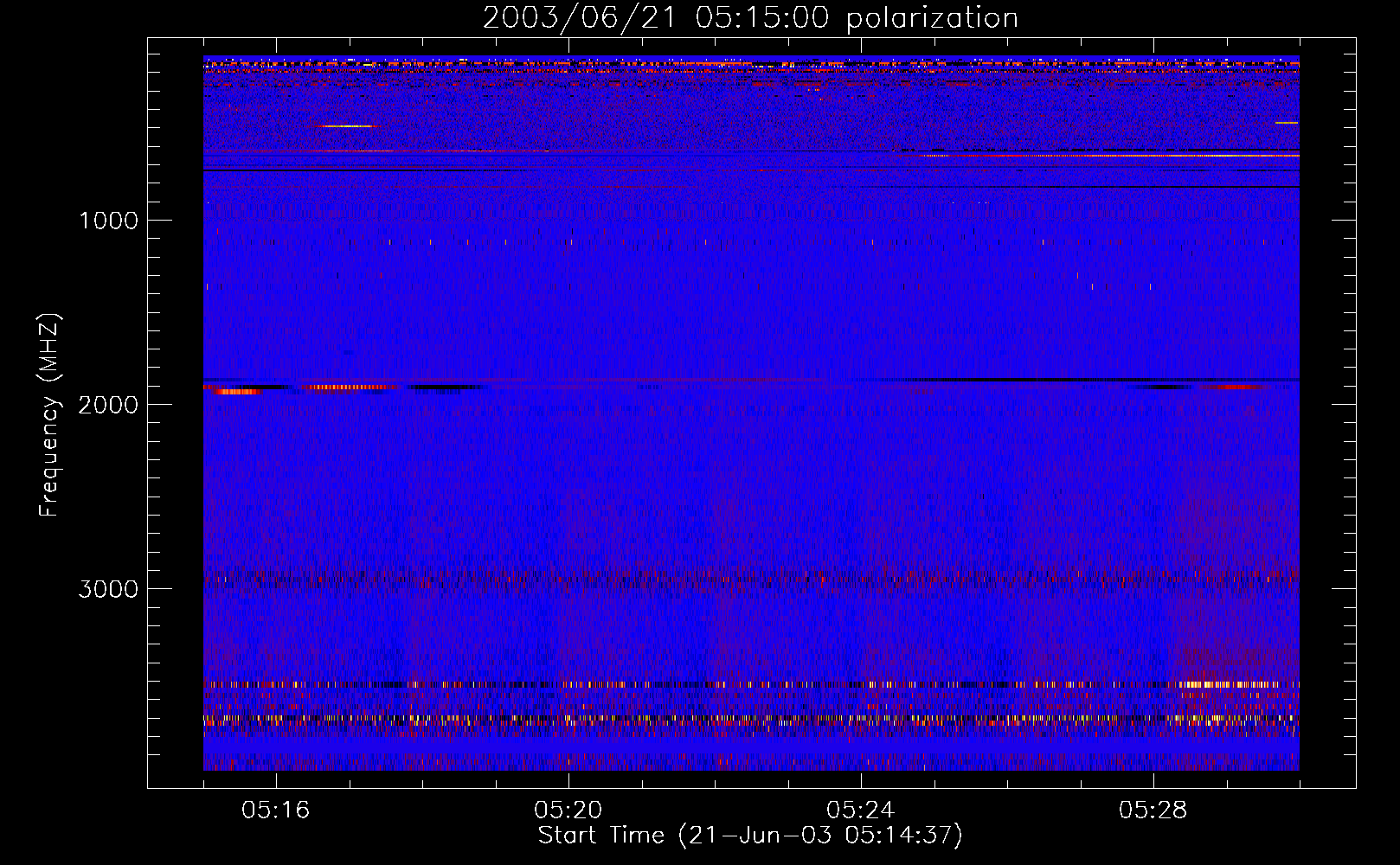Click the 05:28 time tick label
This screenshot has height=865, width=1400.
(x=1153, y=811)
